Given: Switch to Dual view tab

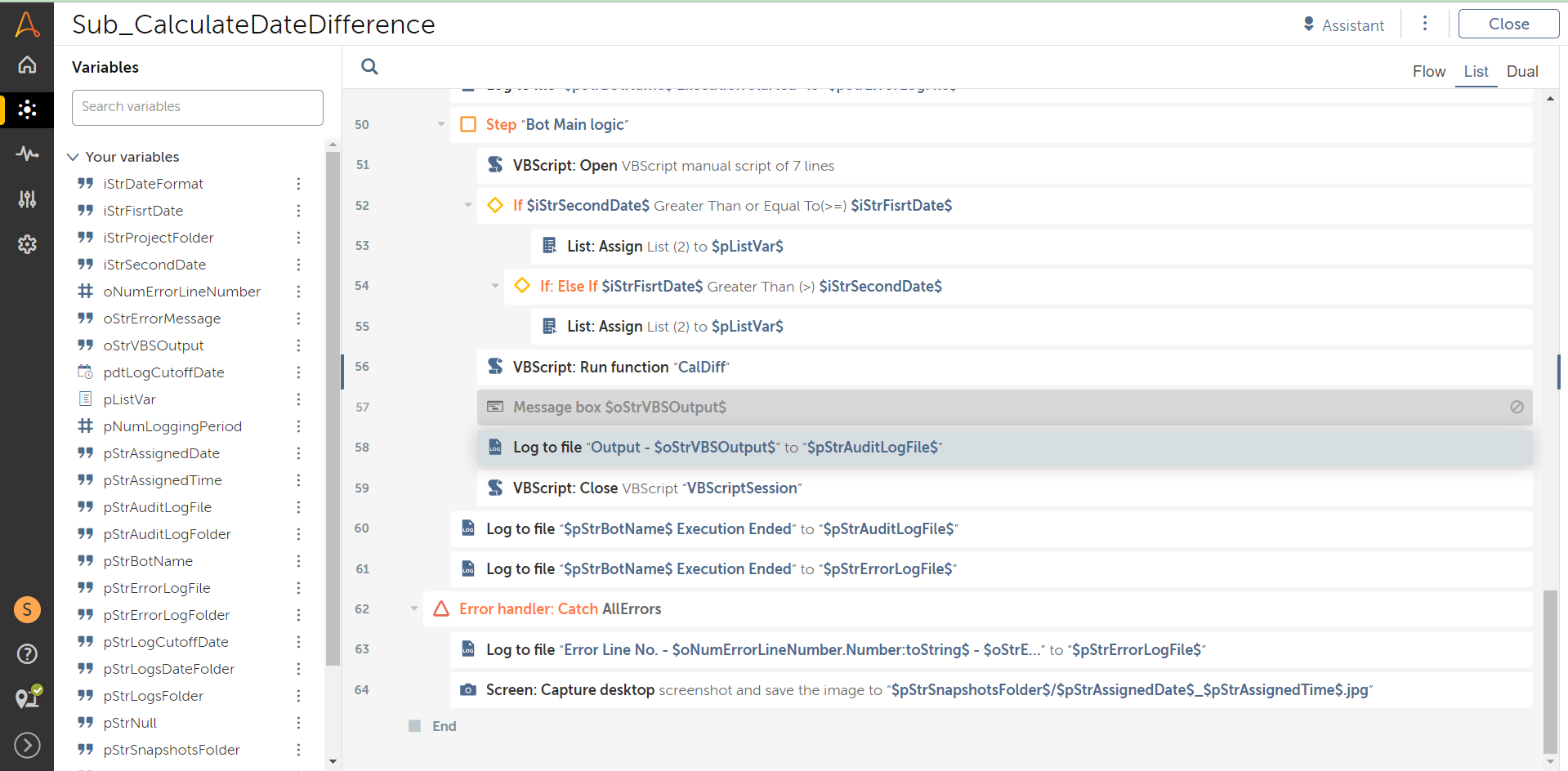Looking at the screenshot, I should click(1521, 72).
